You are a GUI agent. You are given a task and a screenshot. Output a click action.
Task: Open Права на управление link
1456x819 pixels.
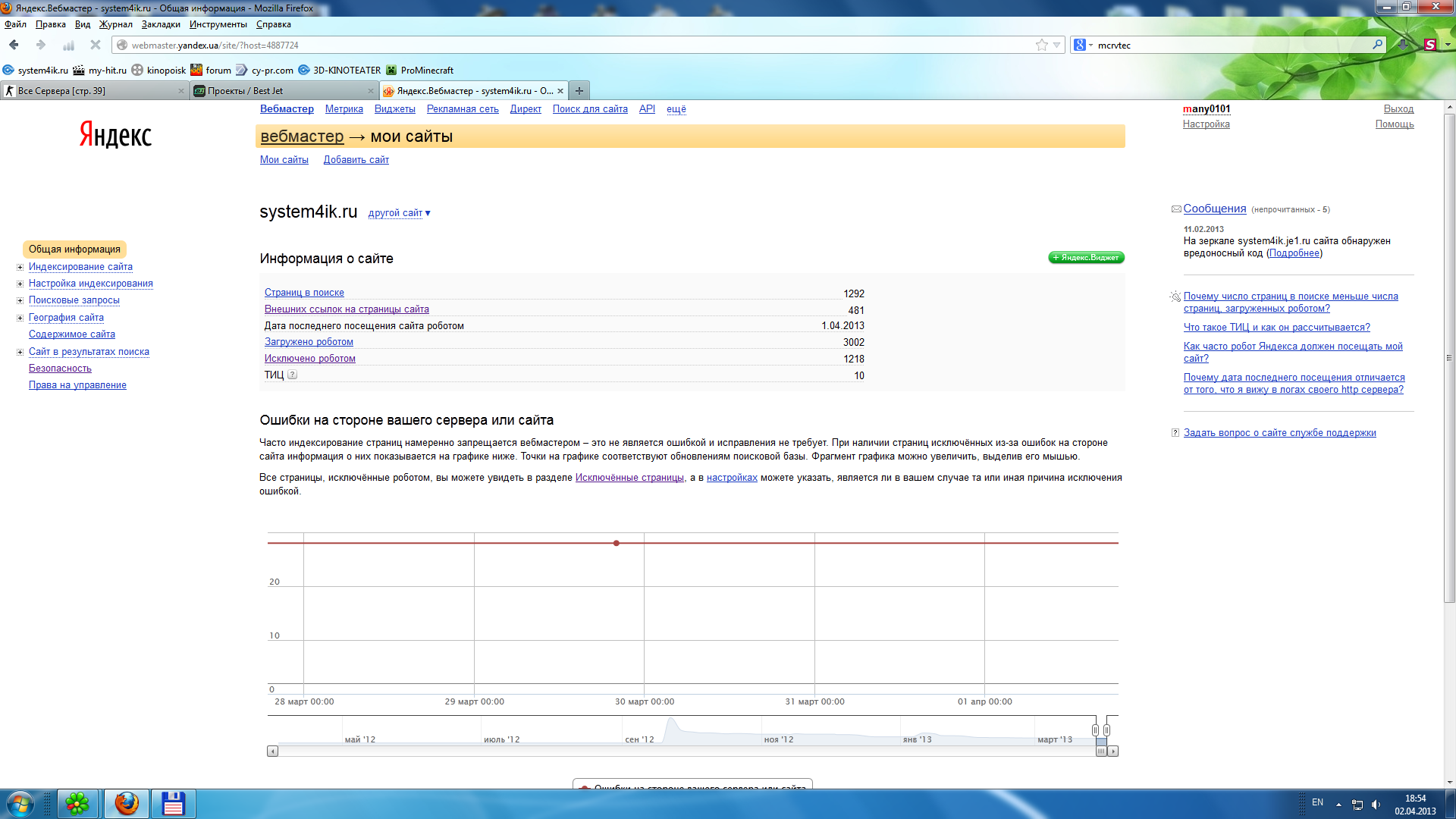[x=77, y=385]
